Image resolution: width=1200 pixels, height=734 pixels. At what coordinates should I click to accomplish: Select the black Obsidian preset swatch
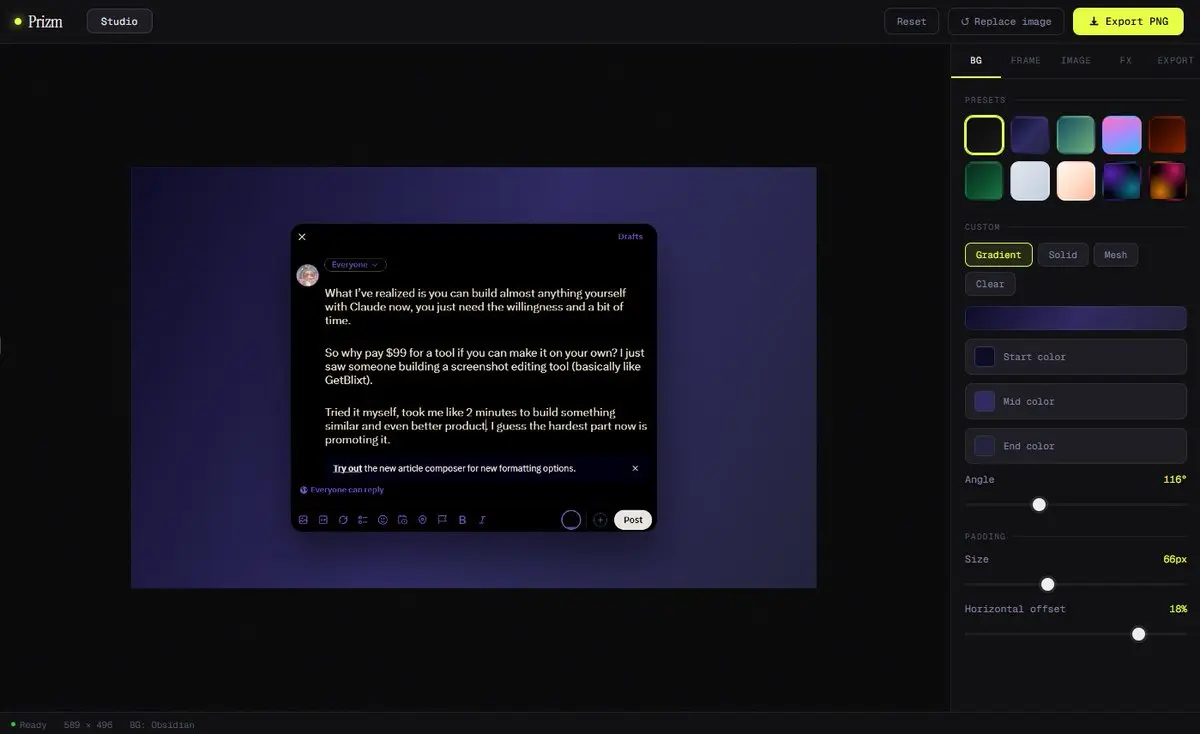(x=984, y=135)
